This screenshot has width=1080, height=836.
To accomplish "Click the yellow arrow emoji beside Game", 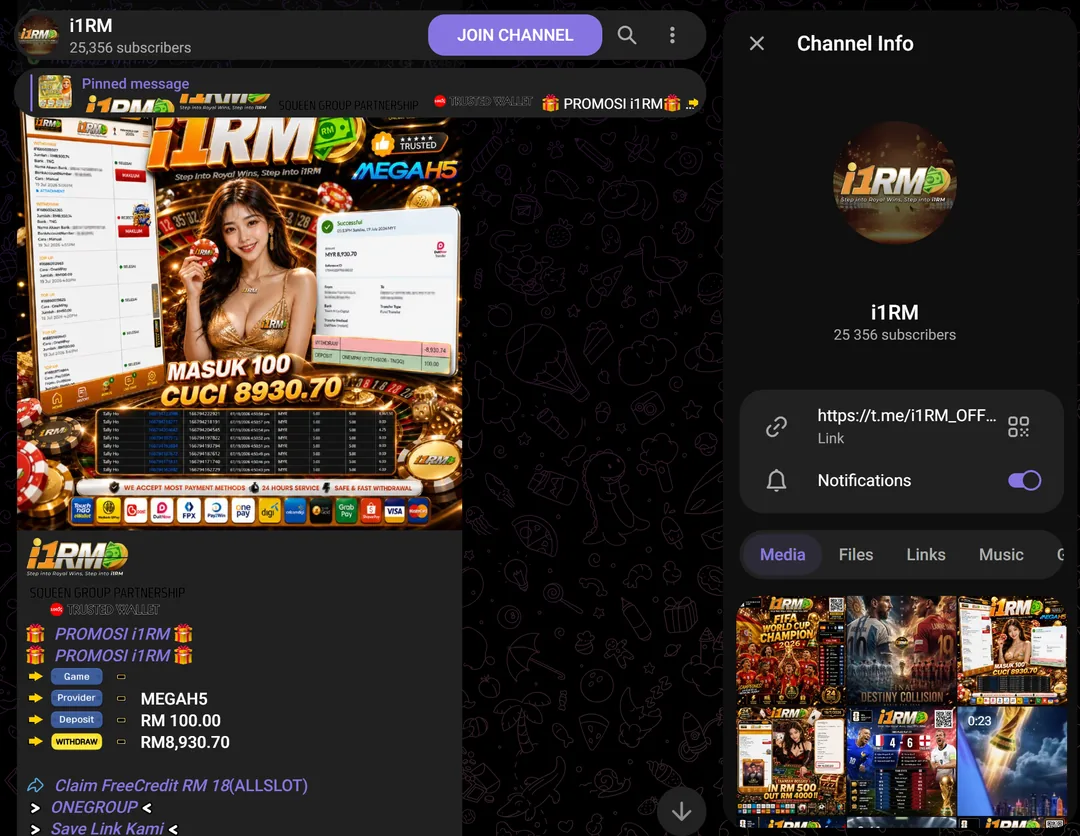I will point(35,676).
